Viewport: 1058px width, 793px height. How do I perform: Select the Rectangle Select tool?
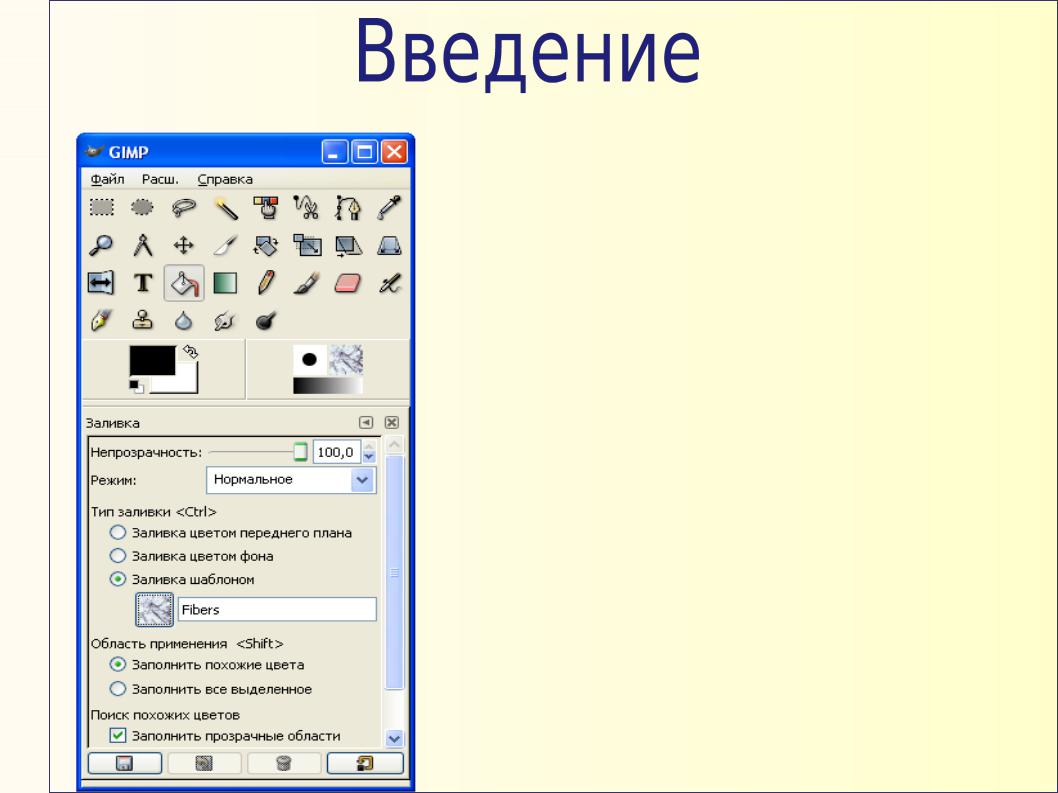point(102,207)
